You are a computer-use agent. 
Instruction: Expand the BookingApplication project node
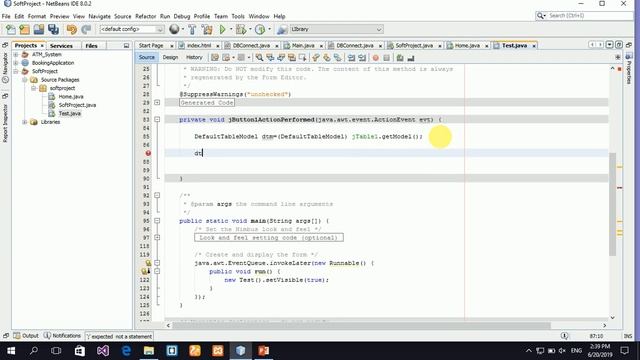pos(16,63)
